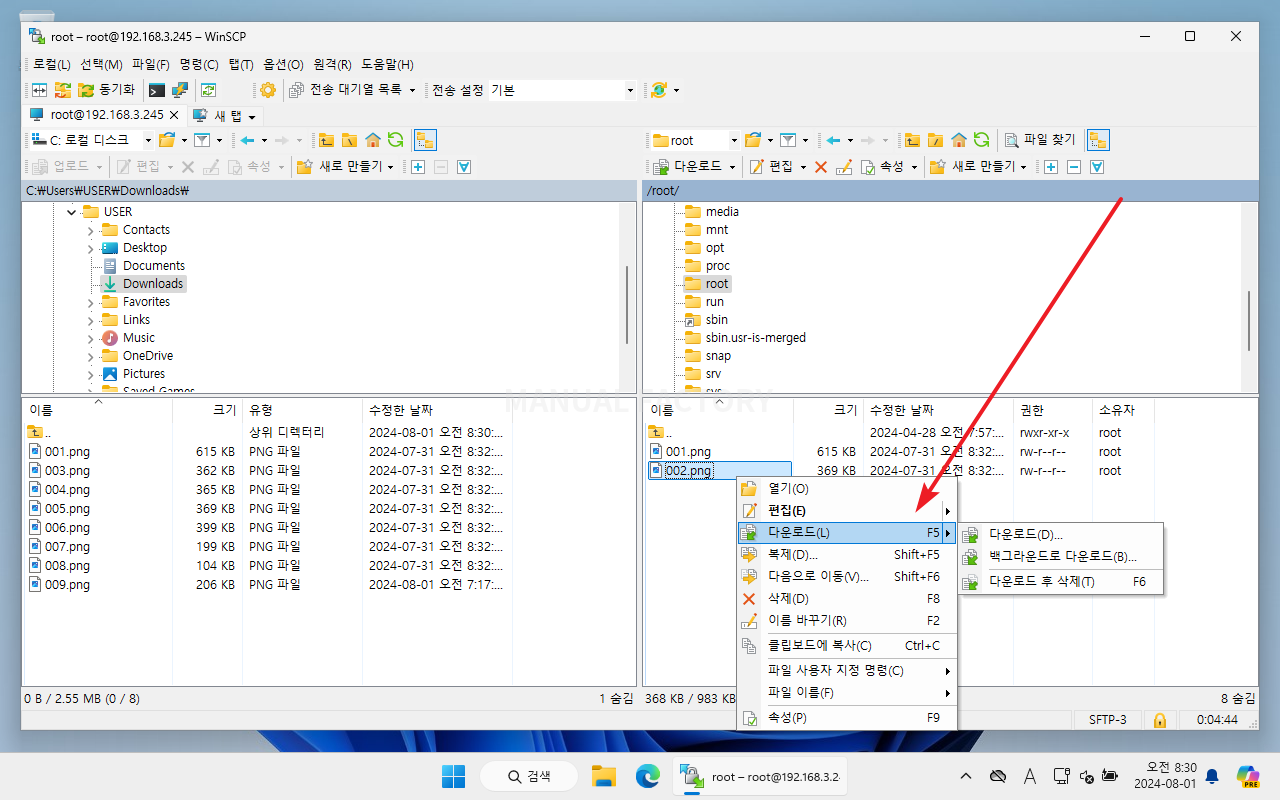The width and height of the screenshot is (1280, 800).
Task: Click the 새 탭 new tab button
Action: (x=225, y=115)
